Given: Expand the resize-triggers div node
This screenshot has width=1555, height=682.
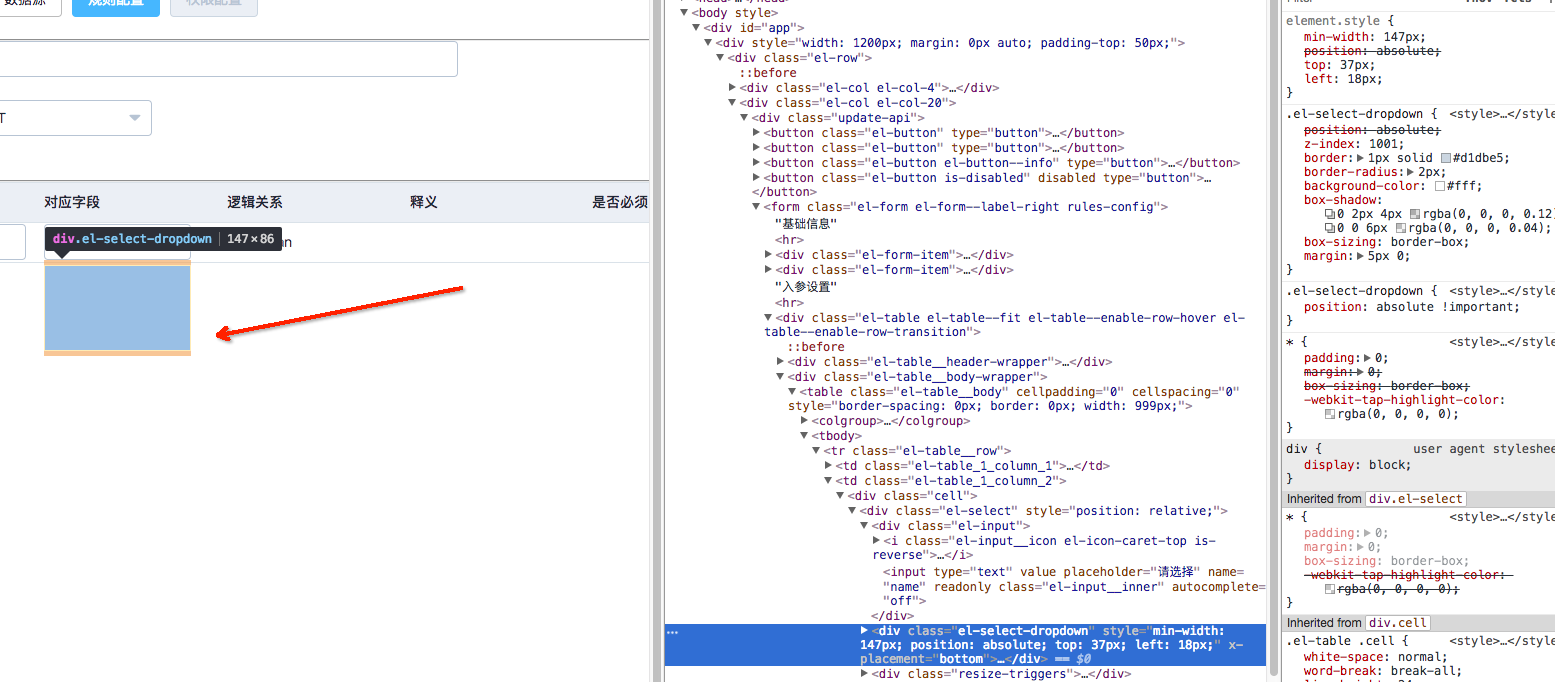Looking at the screenshot, I should (864, 673).
